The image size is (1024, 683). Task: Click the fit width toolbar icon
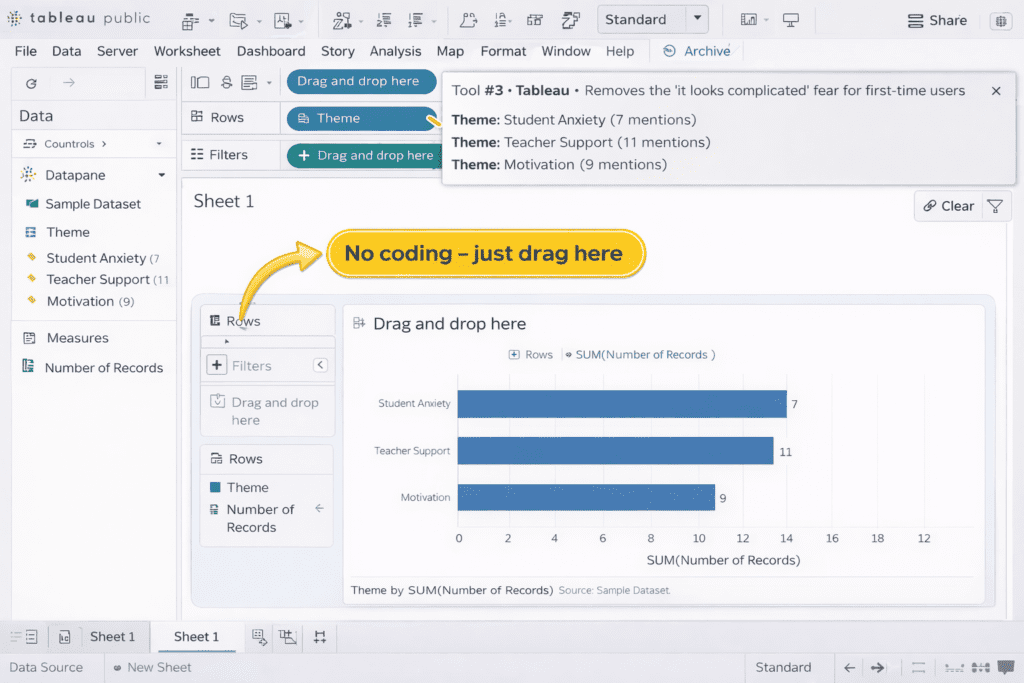(x=535, y=20)
